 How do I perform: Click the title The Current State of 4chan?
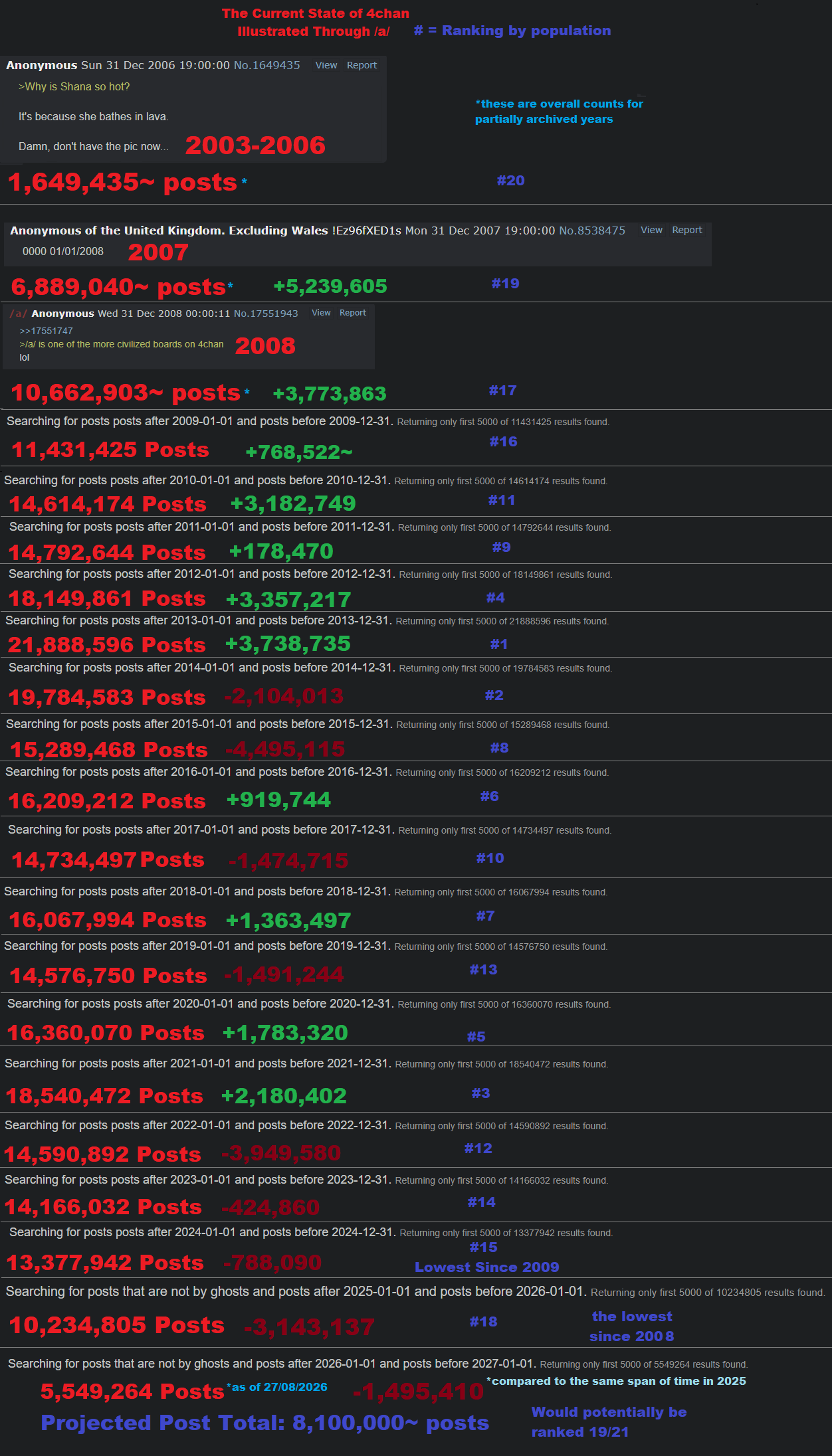pos(316,13)
